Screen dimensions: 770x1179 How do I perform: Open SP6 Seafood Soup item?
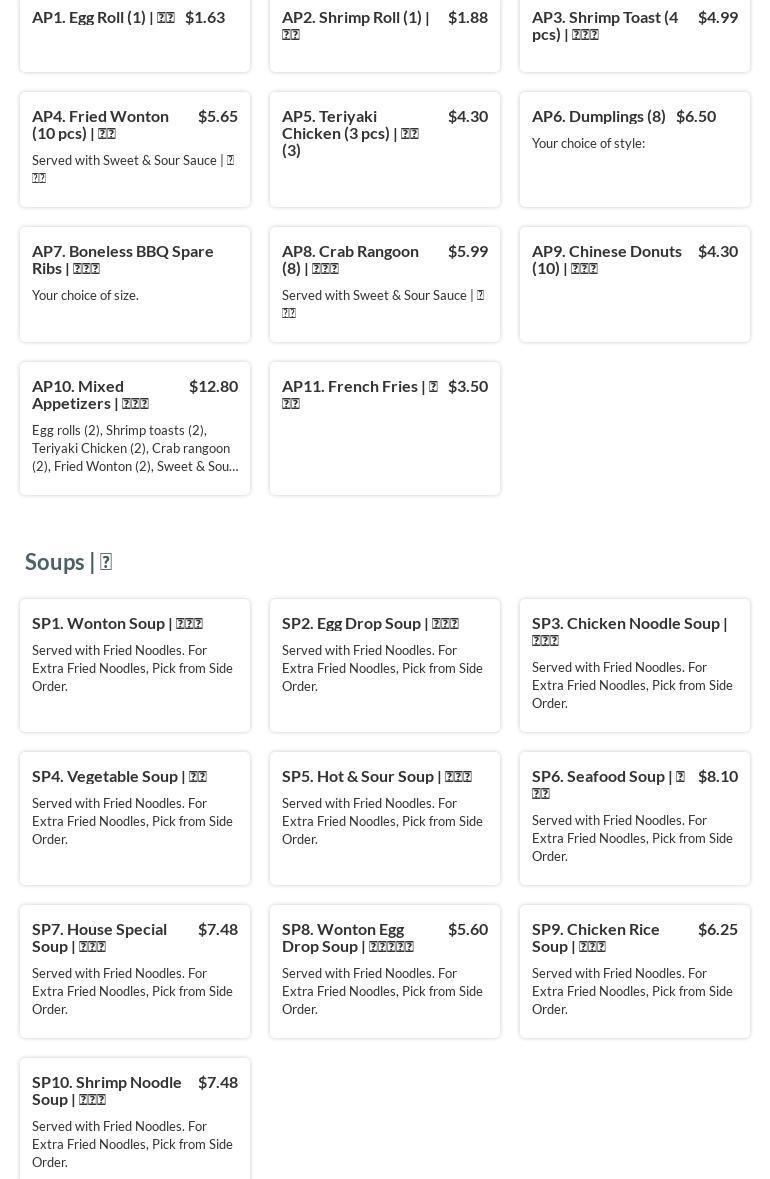[634, 818]
